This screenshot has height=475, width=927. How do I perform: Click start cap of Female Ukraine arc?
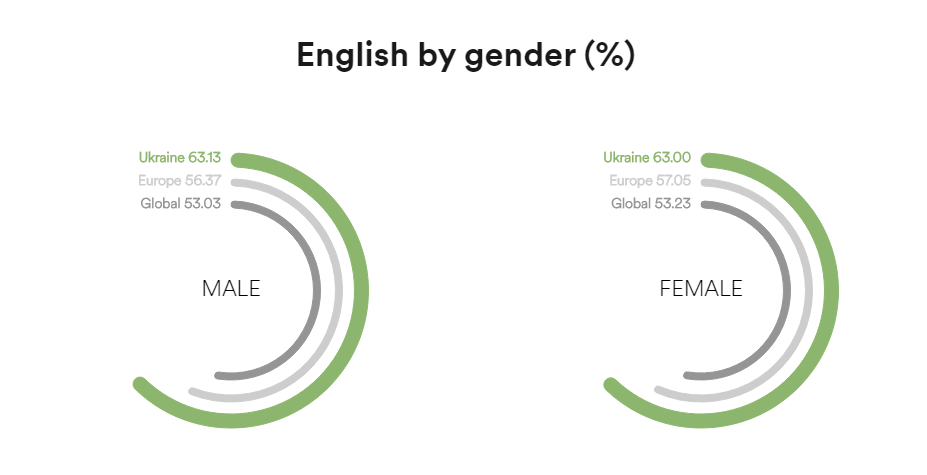708,160
